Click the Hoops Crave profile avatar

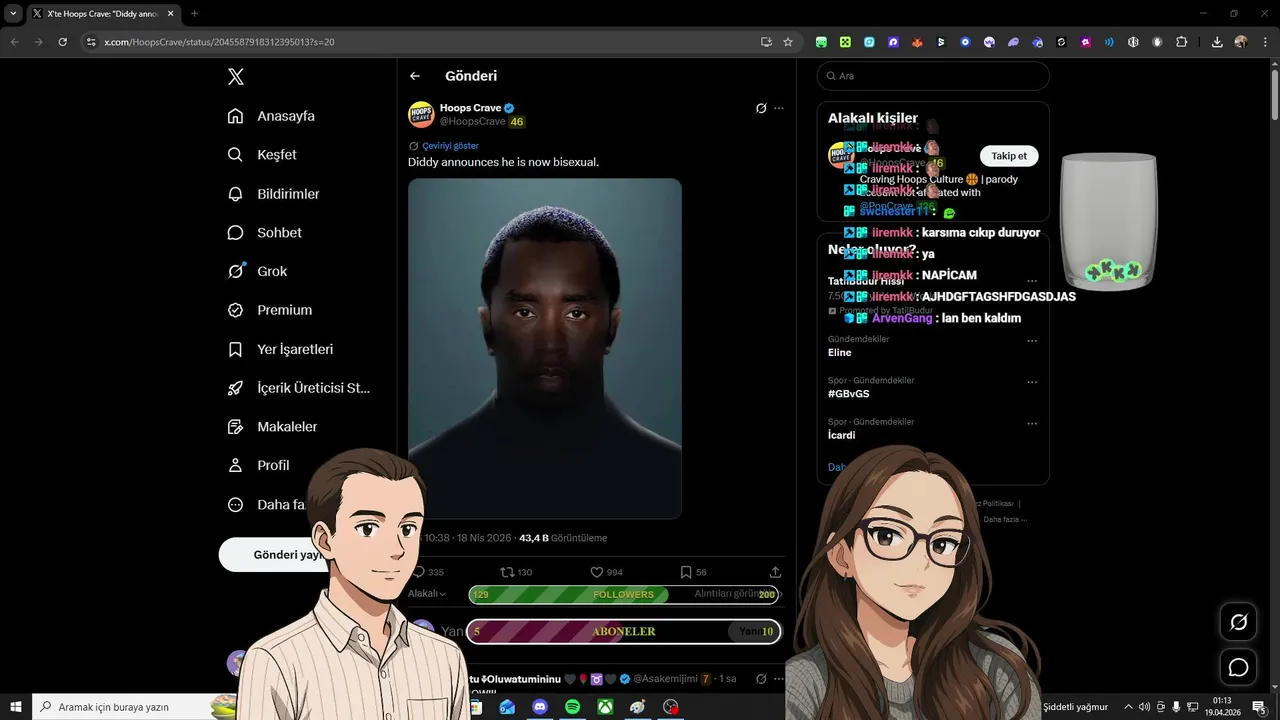(x=421, y=114)
